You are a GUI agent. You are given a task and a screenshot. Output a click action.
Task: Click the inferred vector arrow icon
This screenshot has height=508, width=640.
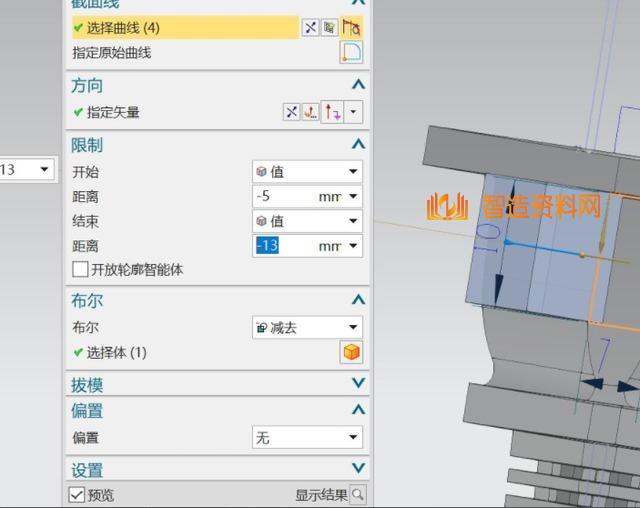coord(333,112)
